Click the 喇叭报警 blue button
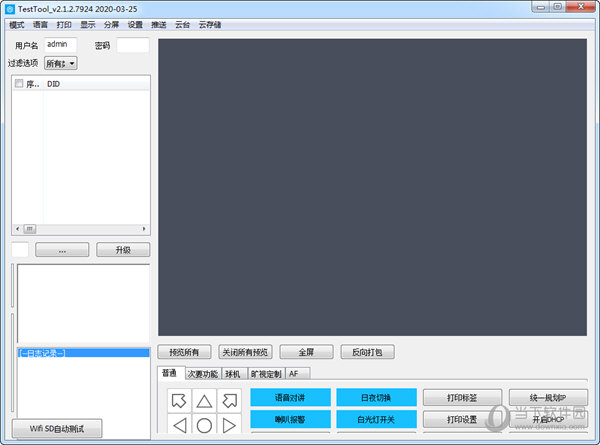This screenshot has height=445, width=600. (x=290, y=419)
